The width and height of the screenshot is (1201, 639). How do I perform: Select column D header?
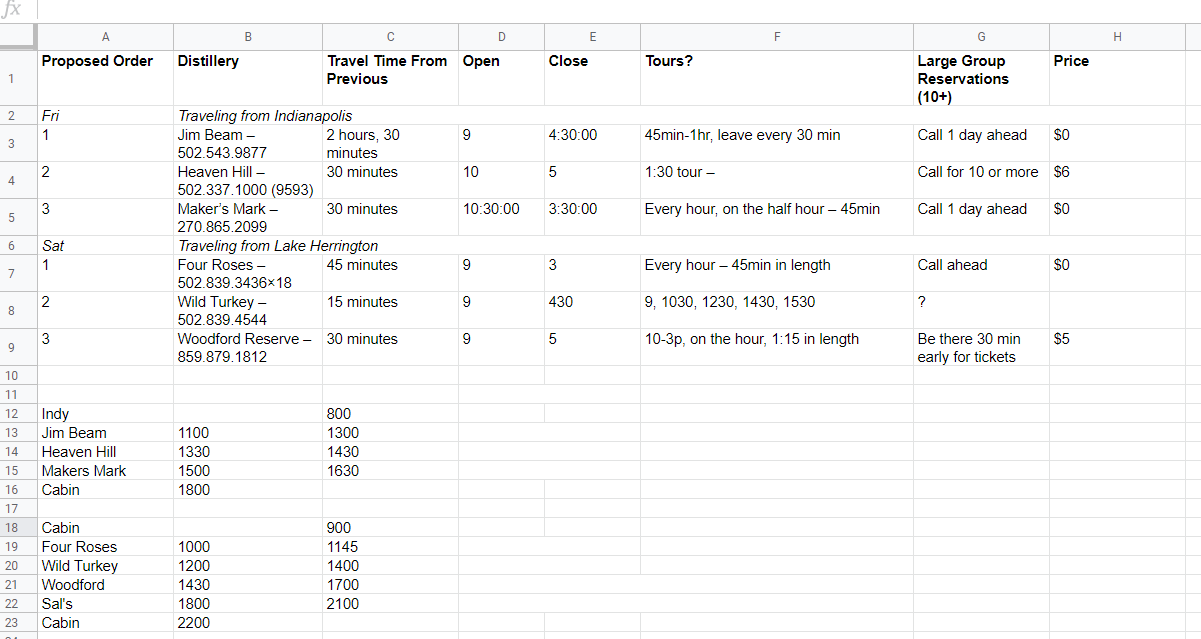tap(502, 37)
